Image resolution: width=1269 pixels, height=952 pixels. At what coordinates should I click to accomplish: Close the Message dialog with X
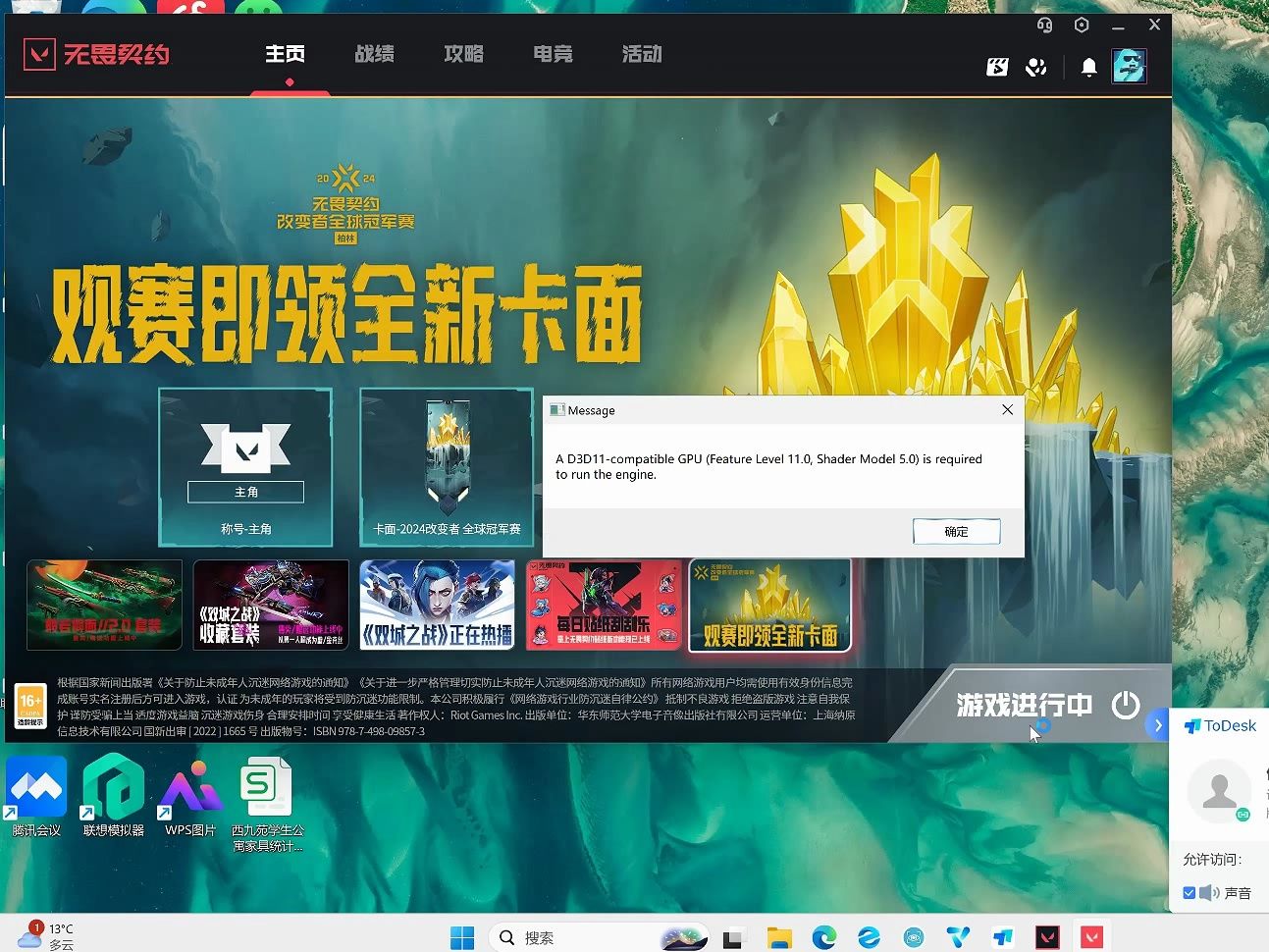click(x=1007, y=409)
